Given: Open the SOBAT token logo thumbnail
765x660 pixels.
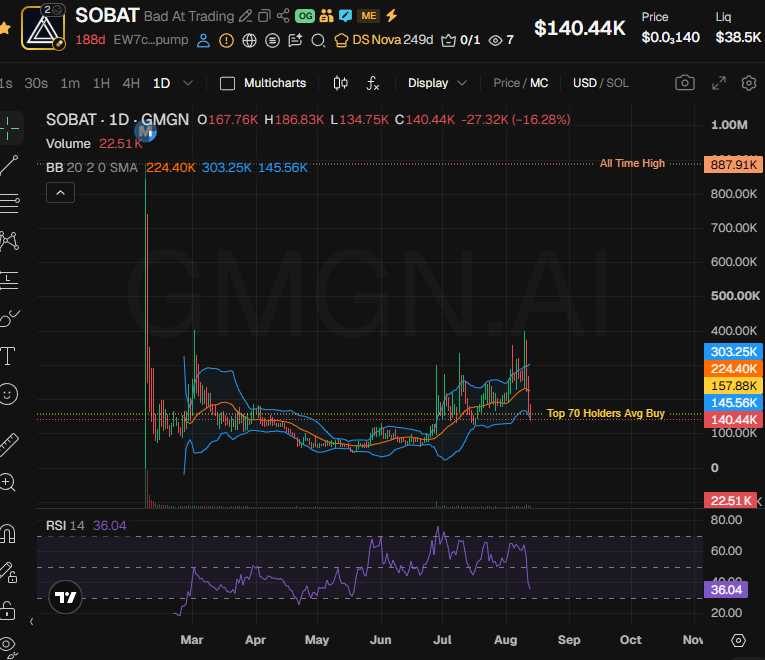Looking at the screenshot, I should click(x=43, y=28).
